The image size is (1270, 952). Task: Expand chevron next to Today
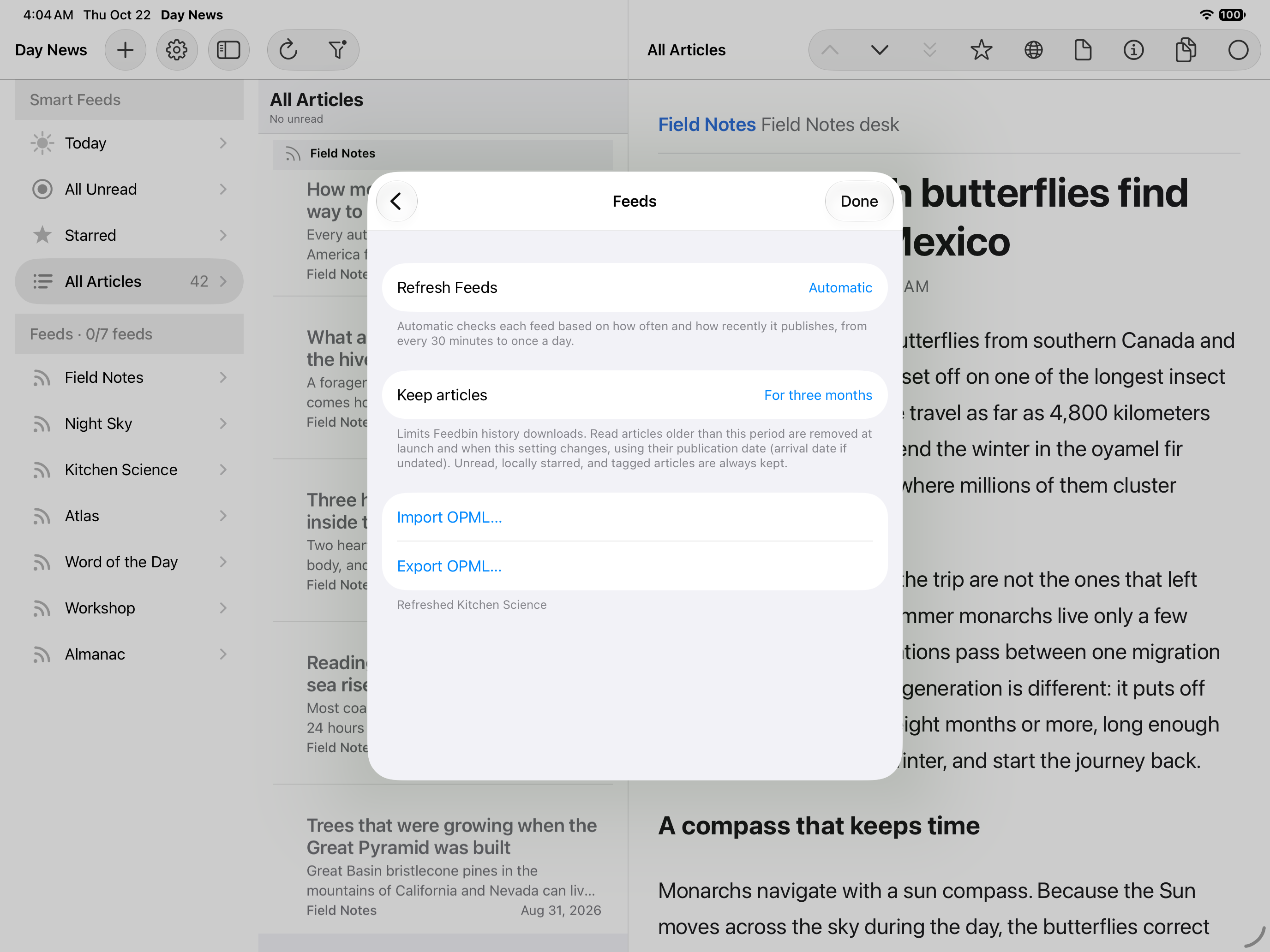[223, 143]
